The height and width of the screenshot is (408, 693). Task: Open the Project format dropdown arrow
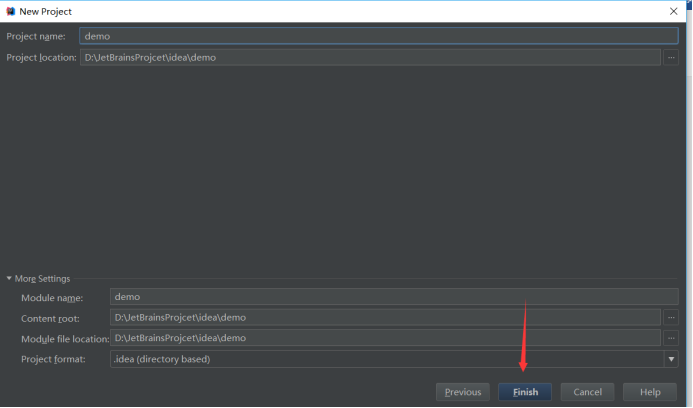tap(671, 359)
